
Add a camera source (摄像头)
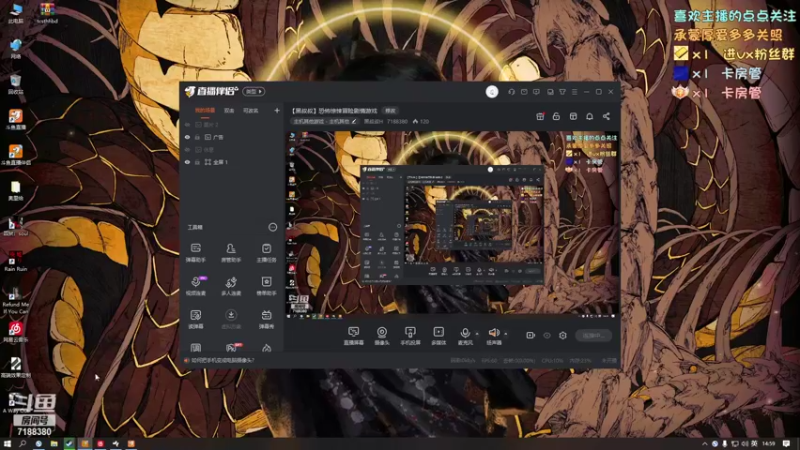tap(382, 336)
